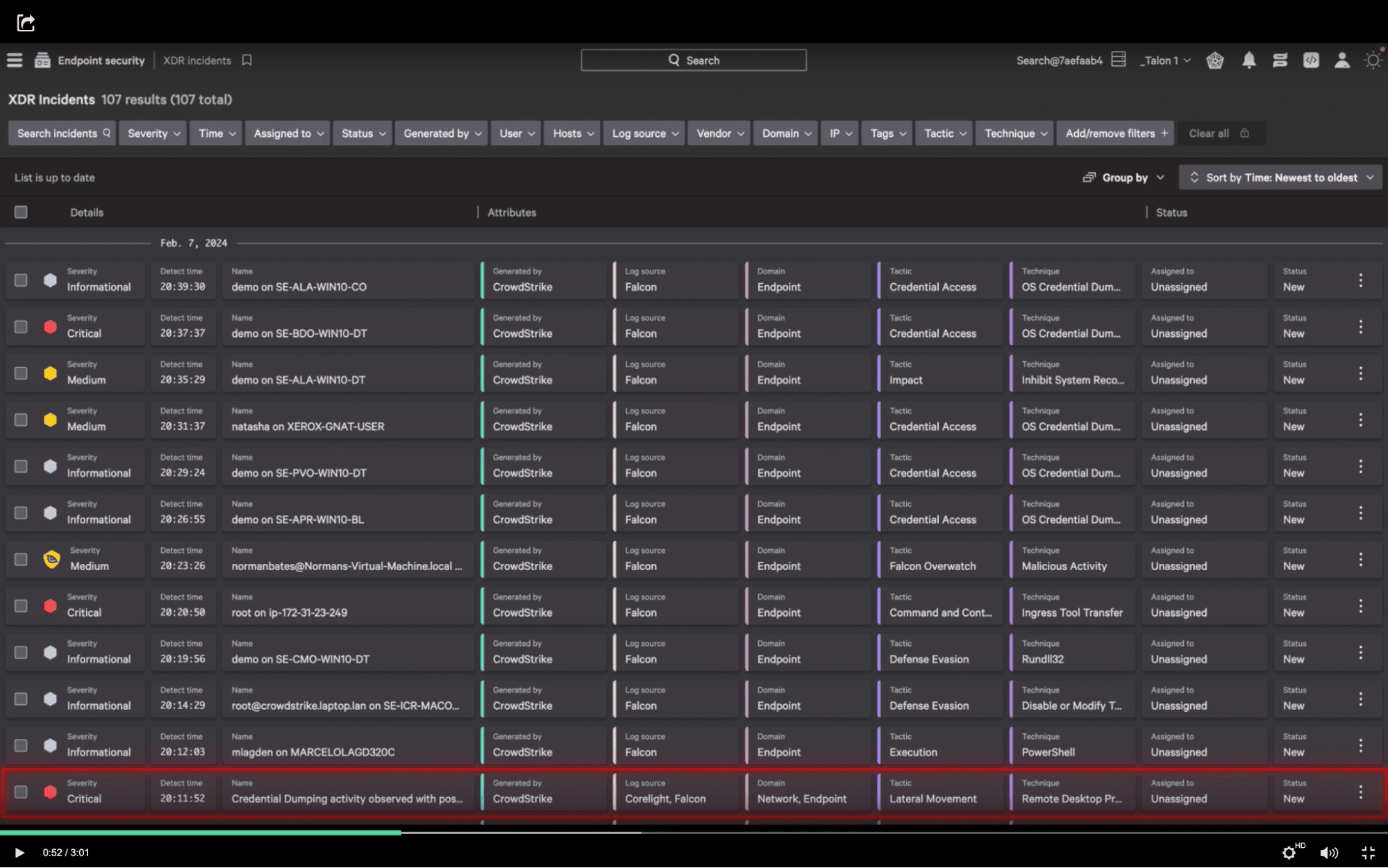Switch theme using the sun icon
Screen dimensions: 1388x868
[x=1373, y=60]
